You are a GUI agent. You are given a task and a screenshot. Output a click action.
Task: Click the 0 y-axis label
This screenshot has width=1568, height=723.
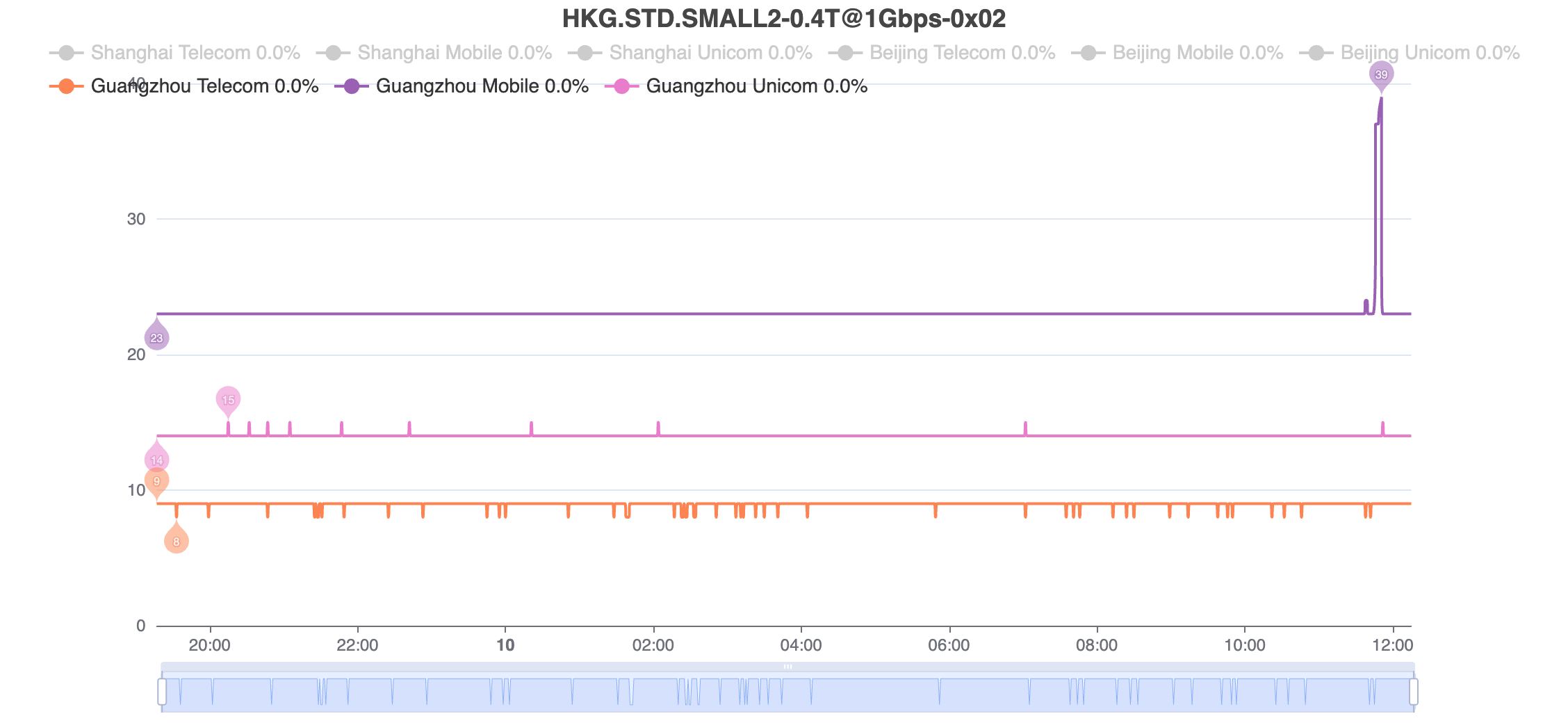141,626
